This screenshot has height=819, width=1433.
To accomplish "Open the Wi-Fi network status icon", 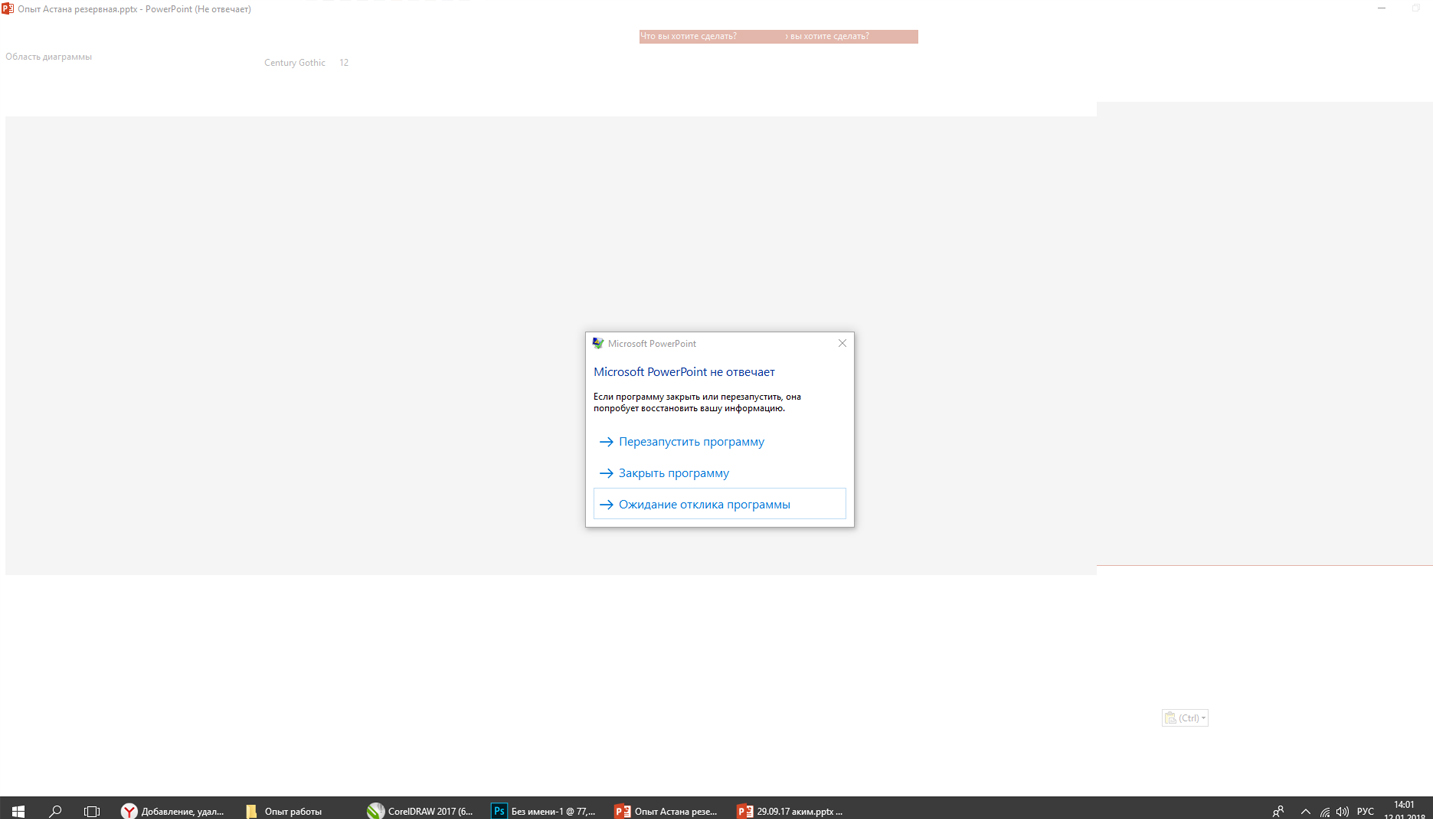I will pos(1324,811).
